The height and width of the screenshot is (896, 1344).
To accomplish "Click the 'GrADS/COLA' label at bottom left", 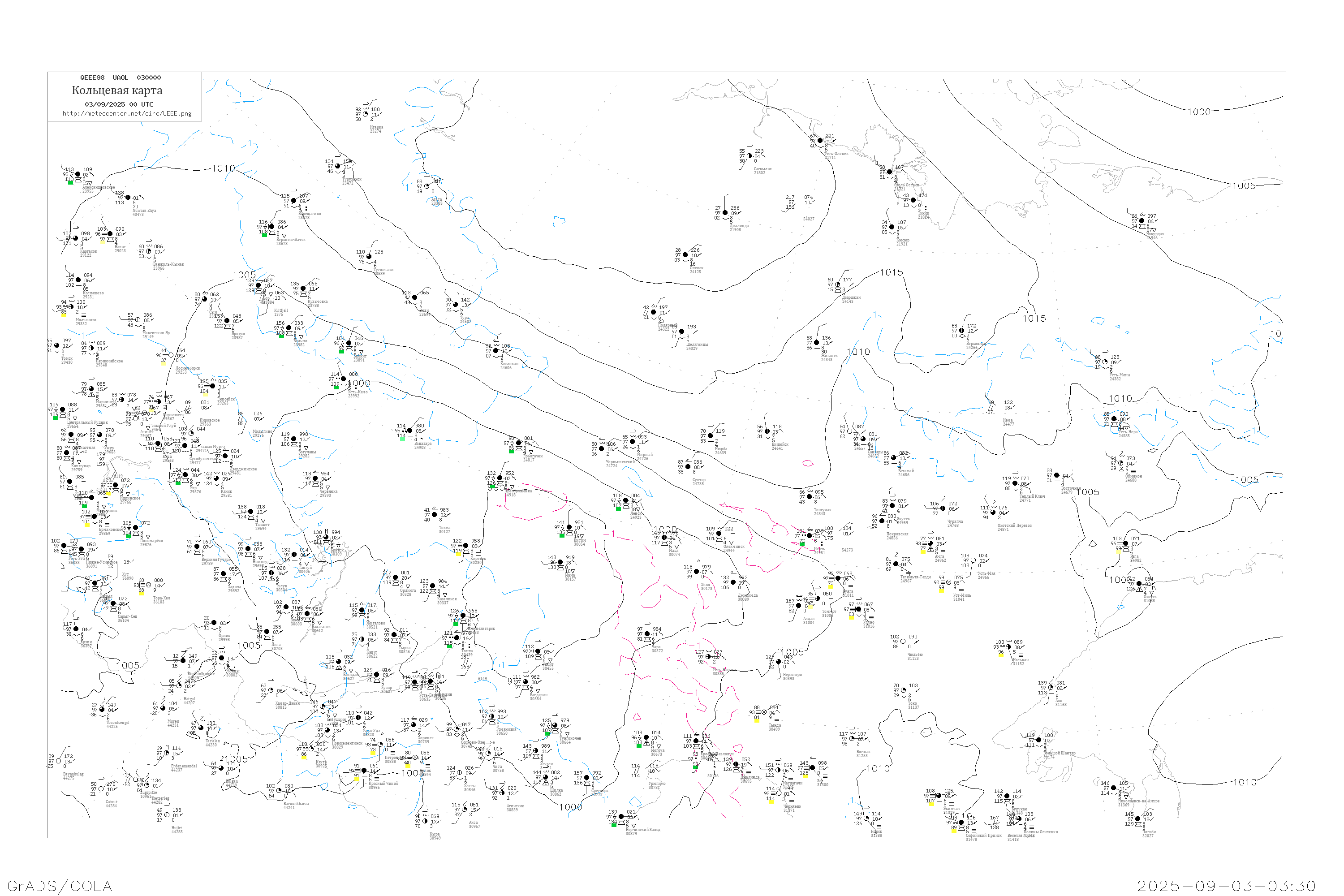I will [60, 886].
